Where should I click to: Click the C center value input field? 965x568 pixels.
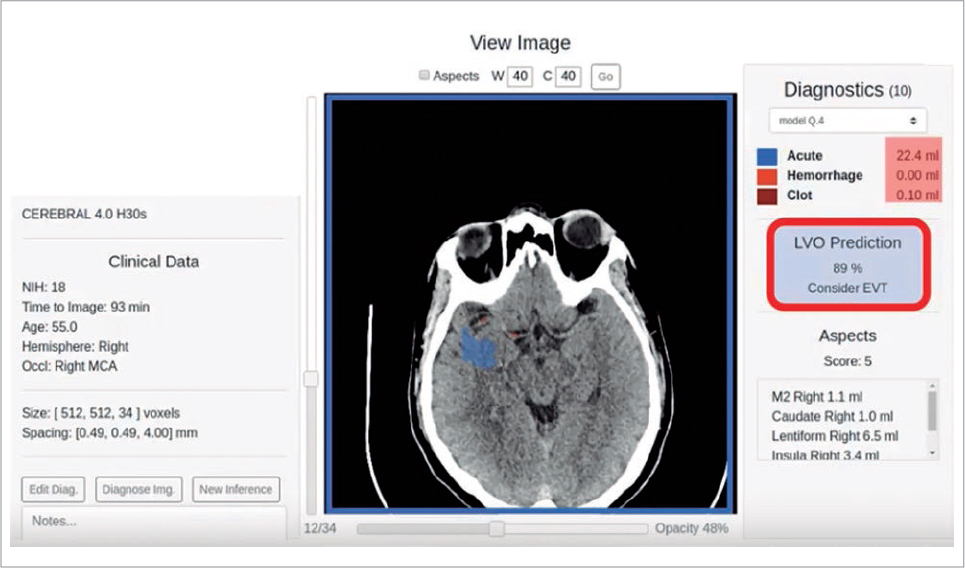[x=568, y=76]
